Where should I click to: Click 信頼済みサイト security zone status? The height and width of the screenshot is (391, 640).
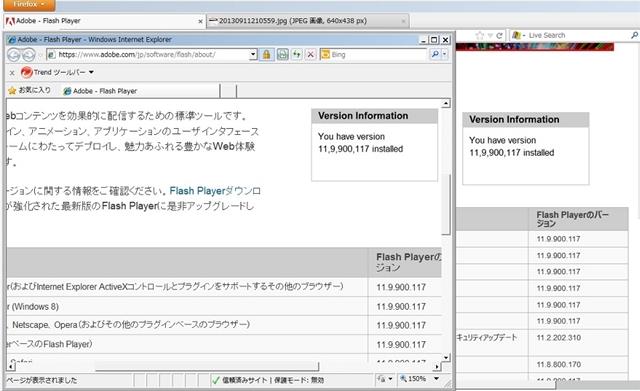(268, 380)
